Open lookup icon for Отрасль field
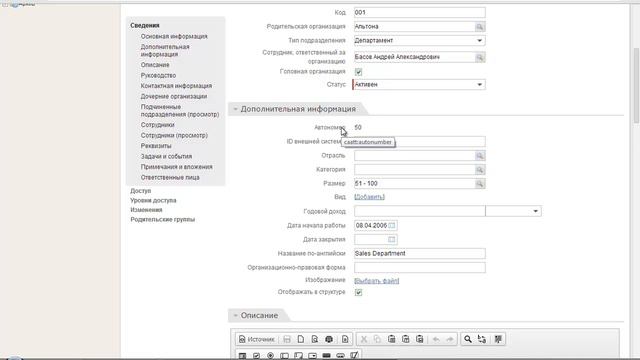 [480, 156]
